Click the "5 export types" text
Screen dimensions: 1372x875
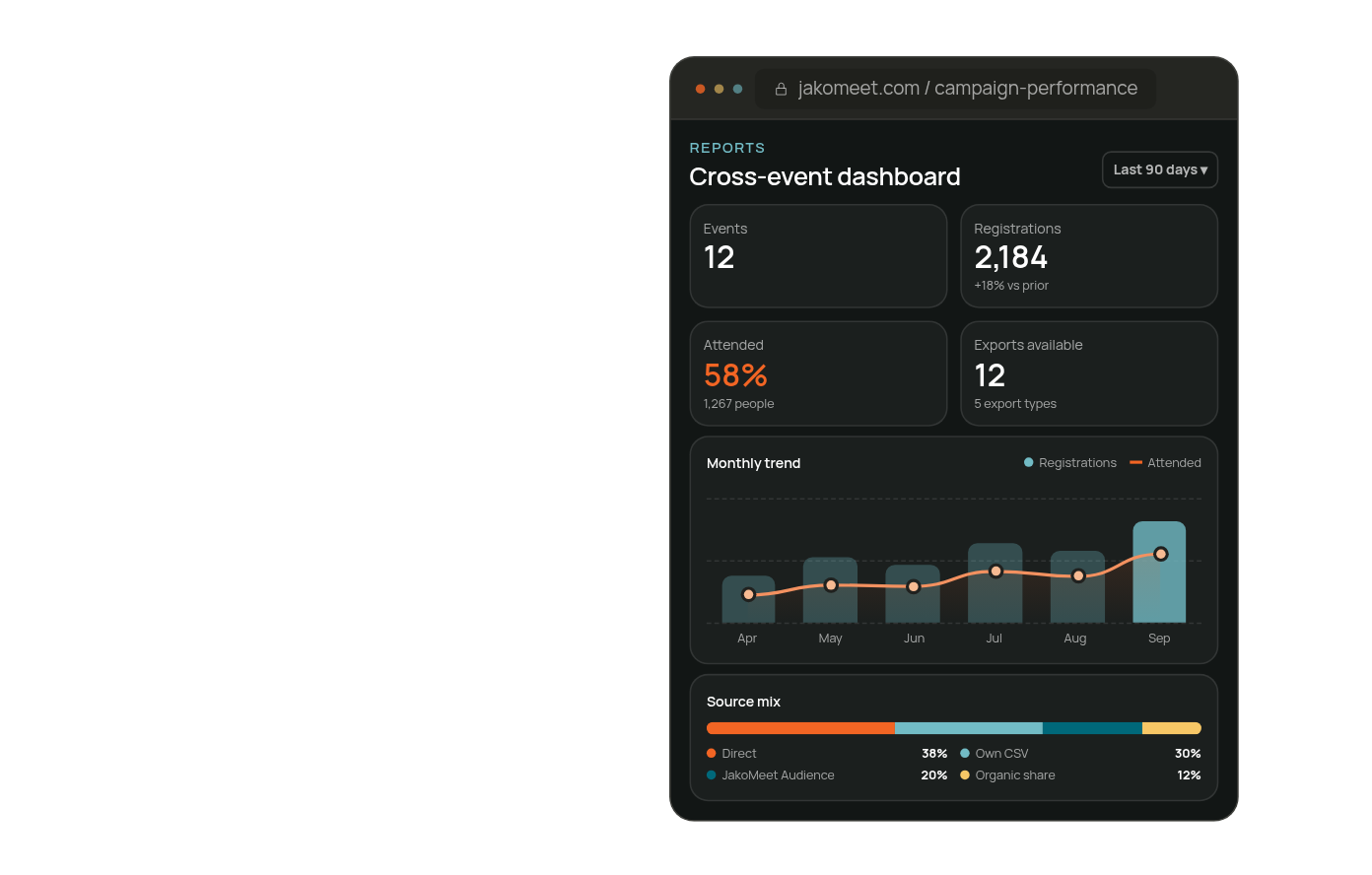tap(1015, 404)
